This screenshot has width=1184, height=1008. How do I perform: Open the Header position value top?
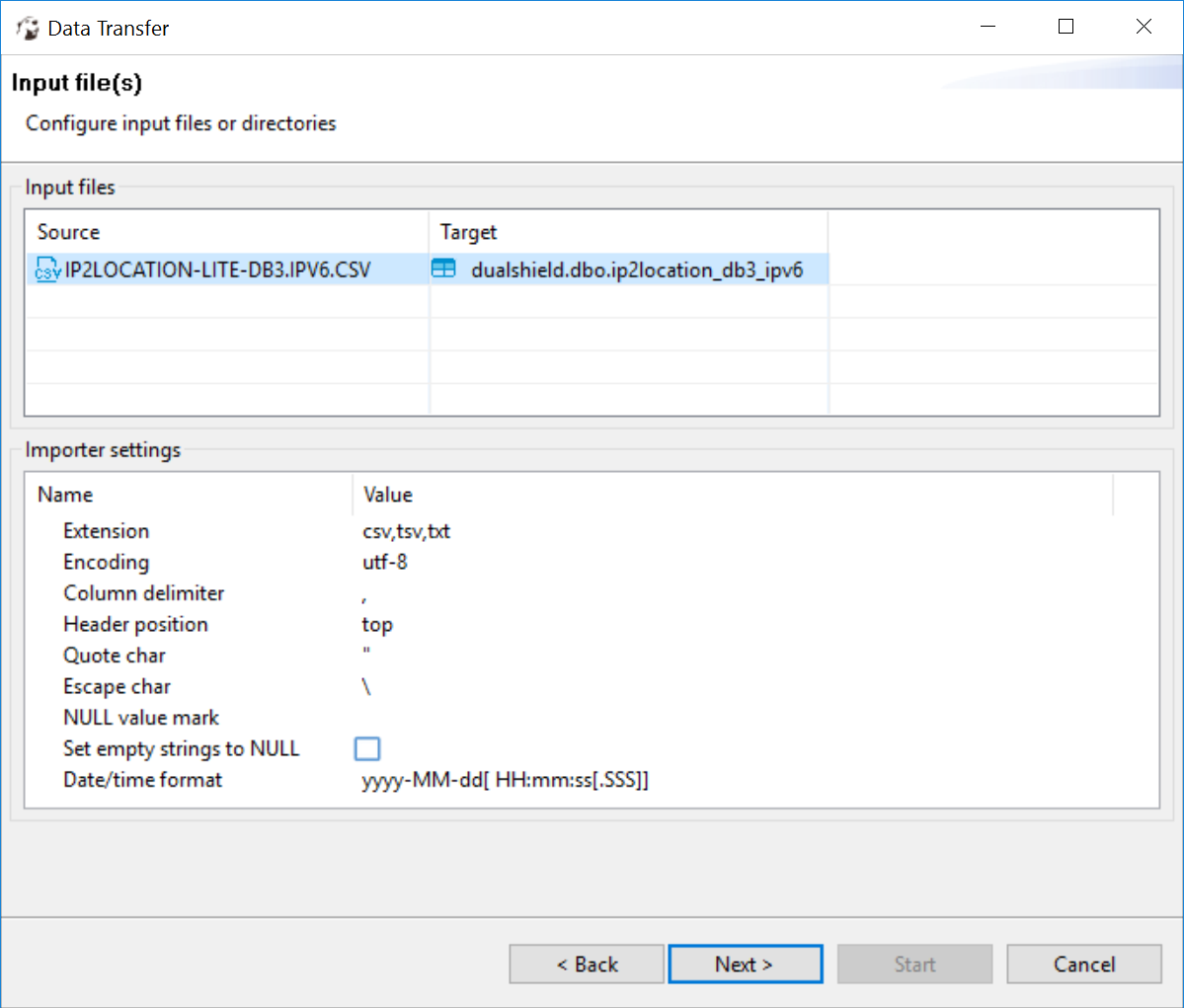pos(377,625)
